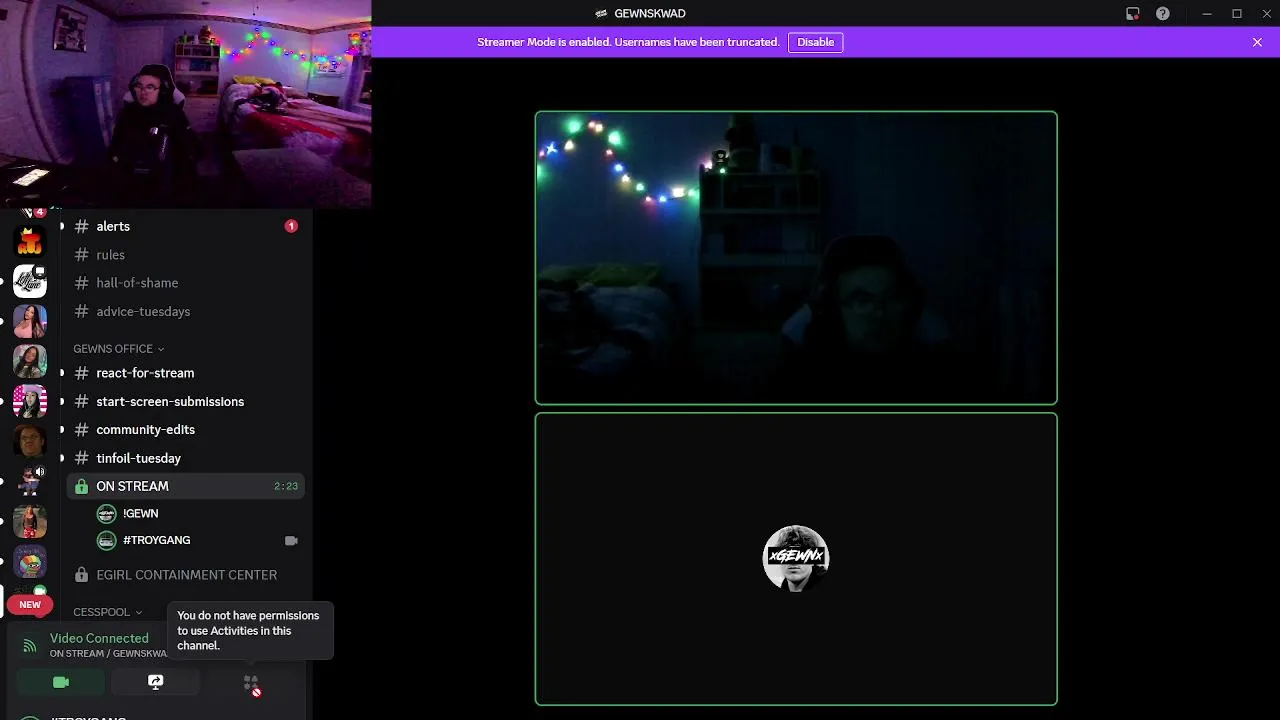Dismiss the Streamer Mode banner with its X
1280x720 pixels.
click(x=1257, y=42)
